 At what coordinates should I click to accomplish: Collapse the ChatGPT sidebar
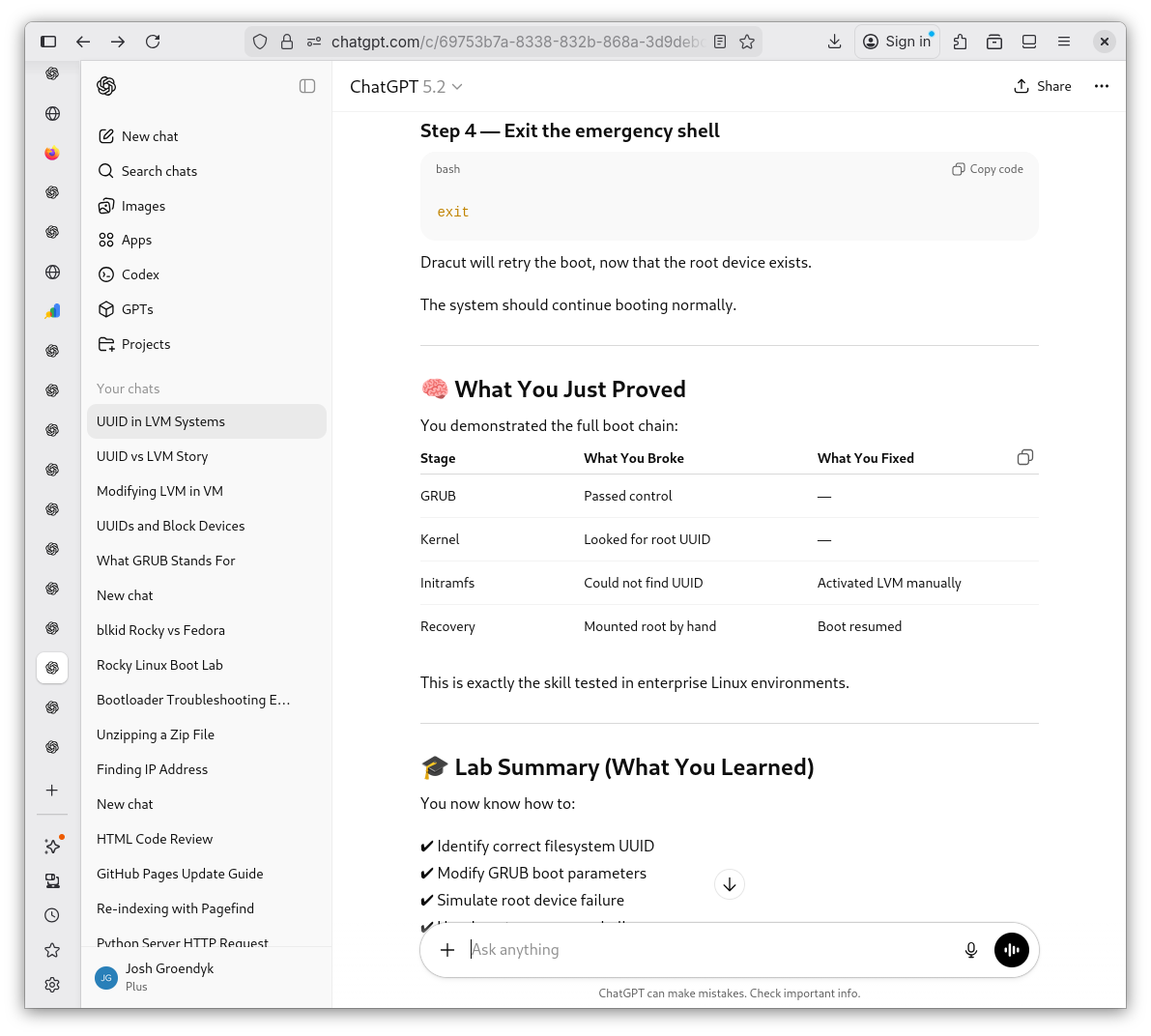click(307, 86)
